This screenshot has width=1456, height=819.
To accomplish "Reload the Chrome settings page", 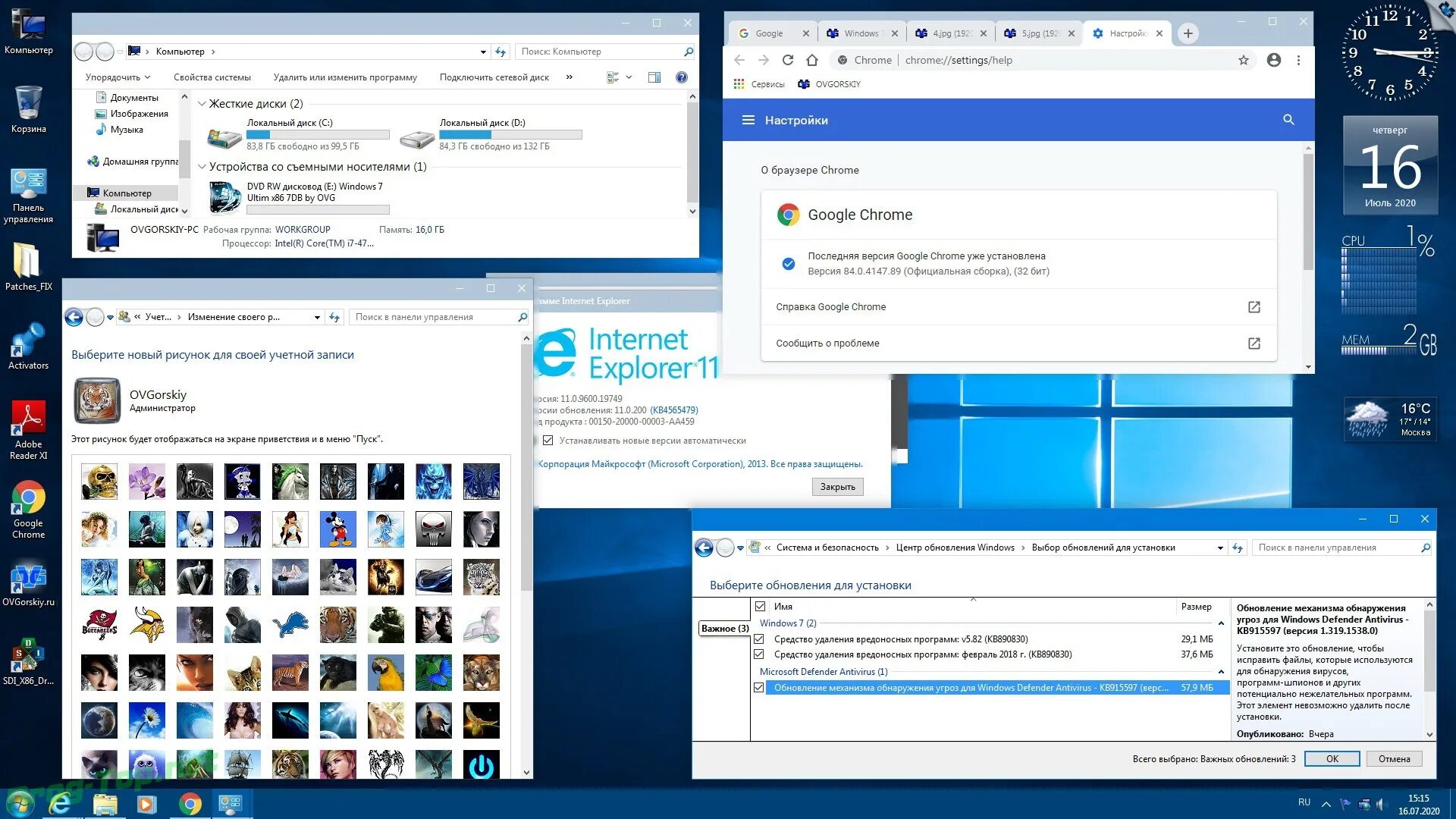I will coord(788,60).
